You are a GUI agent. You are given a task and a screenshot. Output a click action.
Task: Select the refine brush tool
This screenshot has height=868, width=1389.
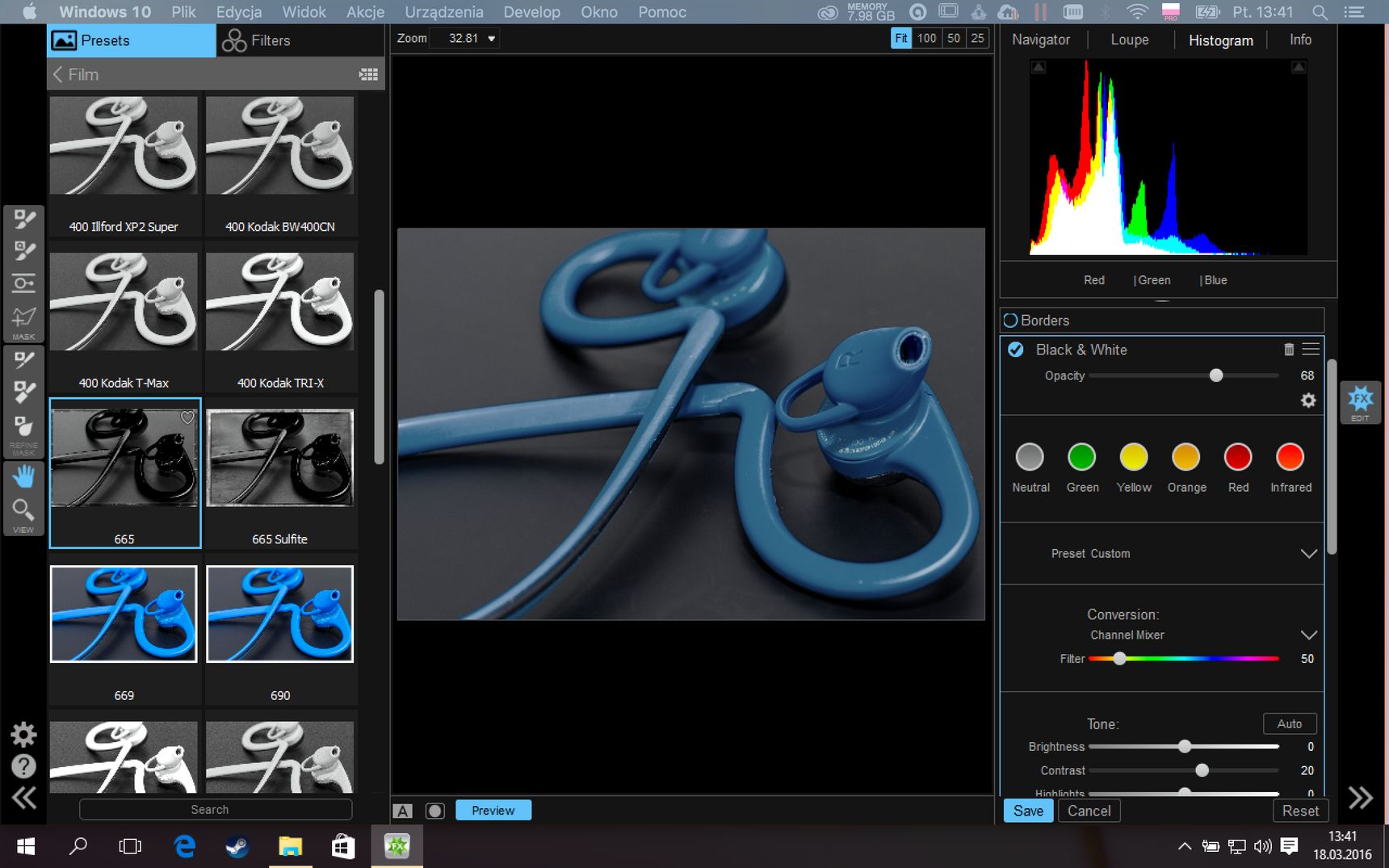[x=24, y=360]
